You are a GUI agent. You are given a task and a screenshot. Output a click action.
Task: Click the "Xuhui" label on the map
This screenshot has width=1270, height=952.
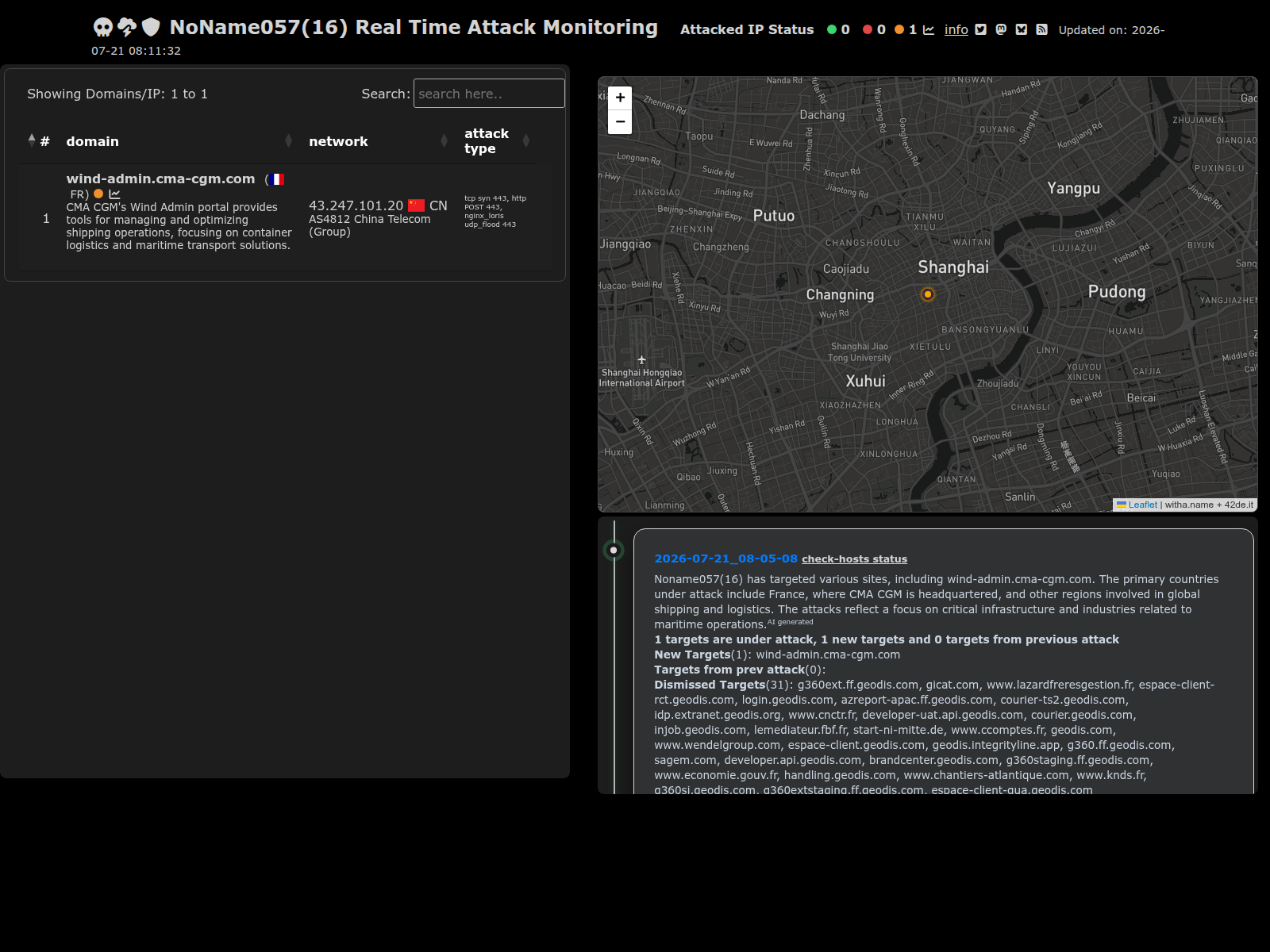(x=865, y=381)
